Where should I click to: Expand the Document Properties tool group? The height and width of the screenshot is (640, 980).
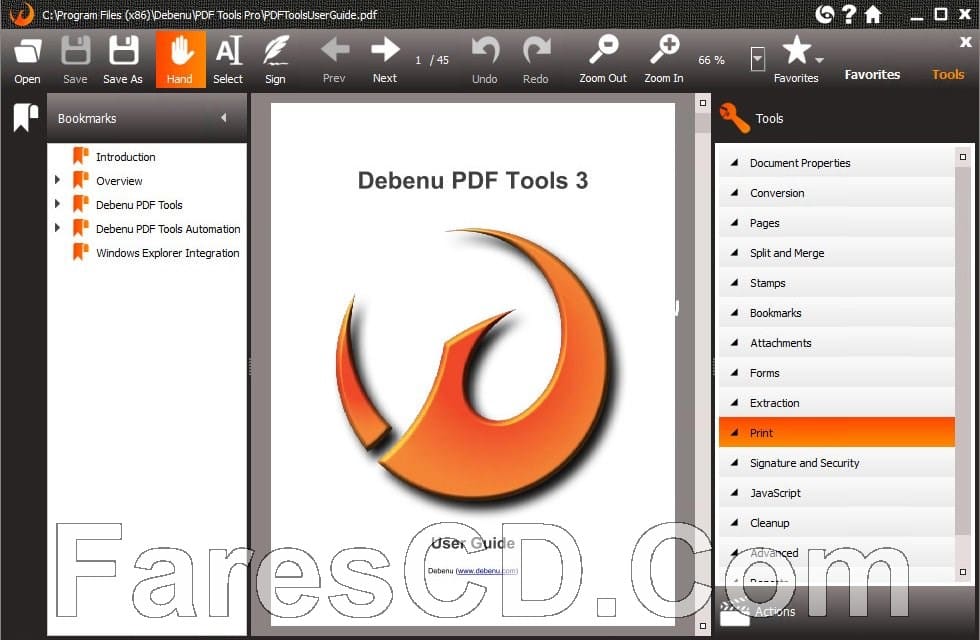(735, 162)
